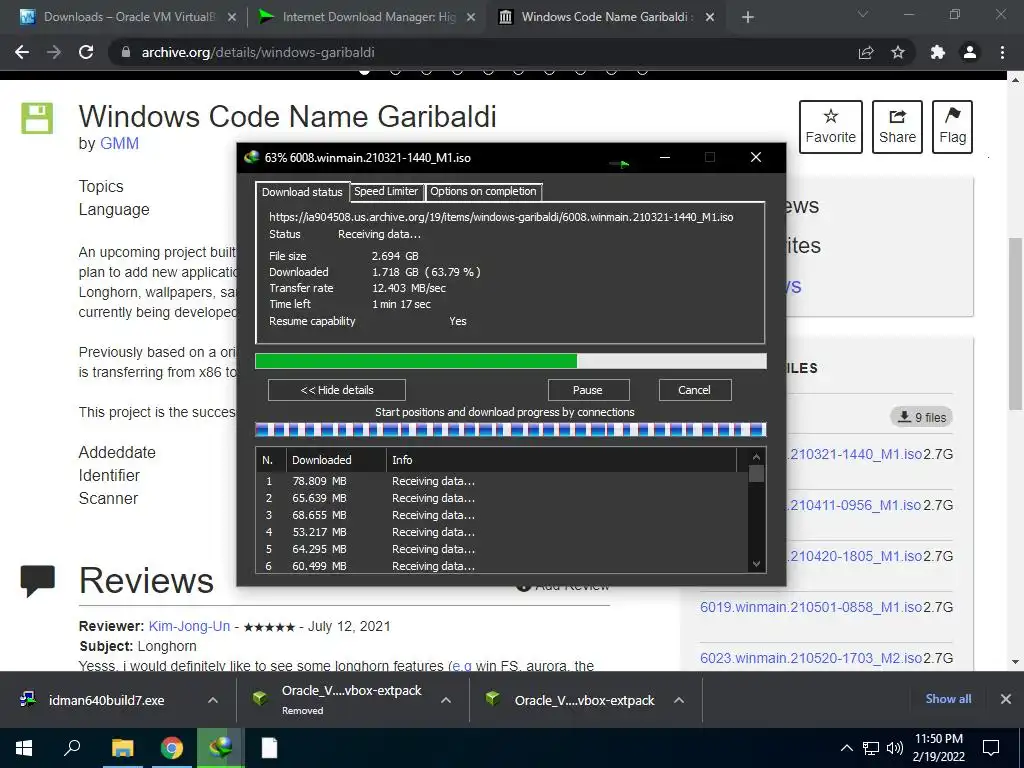The width and height of the screenshot is (1024, 768).
Task: Select Windows Code Name Garibaldi browser tab
Action: coord(605,17)
